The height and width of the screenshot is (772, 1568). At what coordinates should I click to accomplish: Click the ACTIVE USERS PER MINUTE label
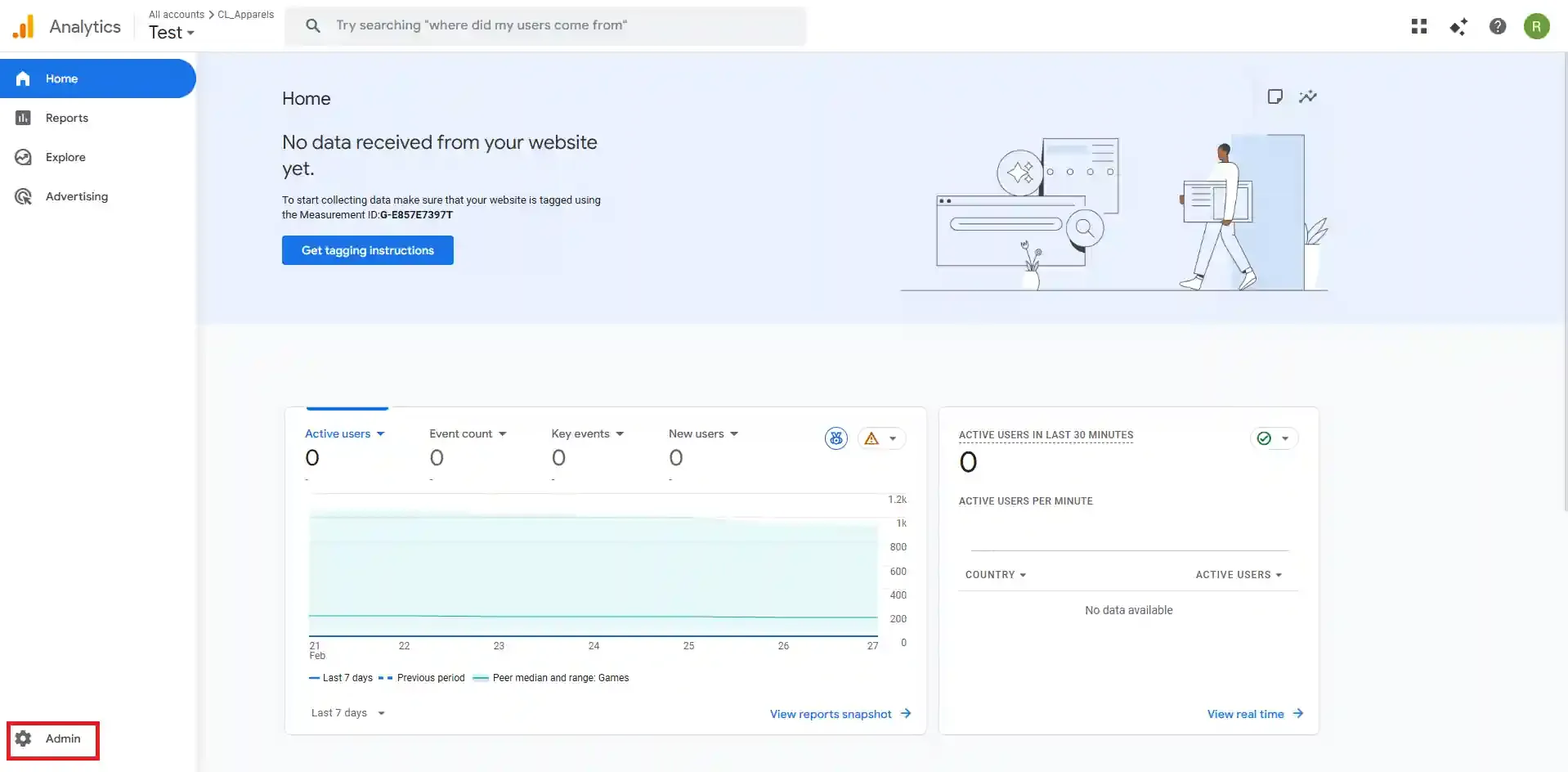1025,501
